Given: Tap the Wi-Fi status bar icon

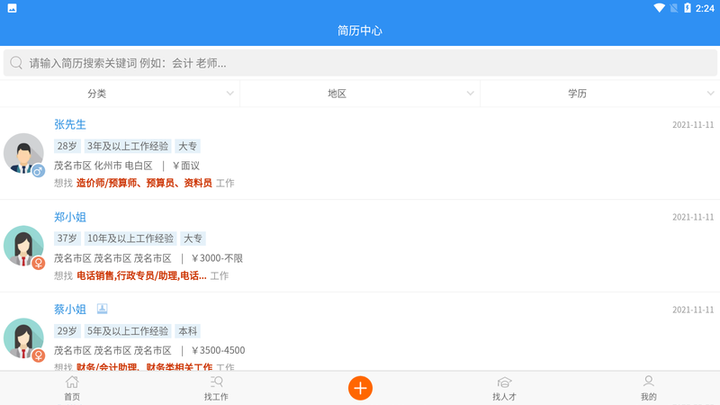Looking at the screenshot, I should tap(659, 8).
